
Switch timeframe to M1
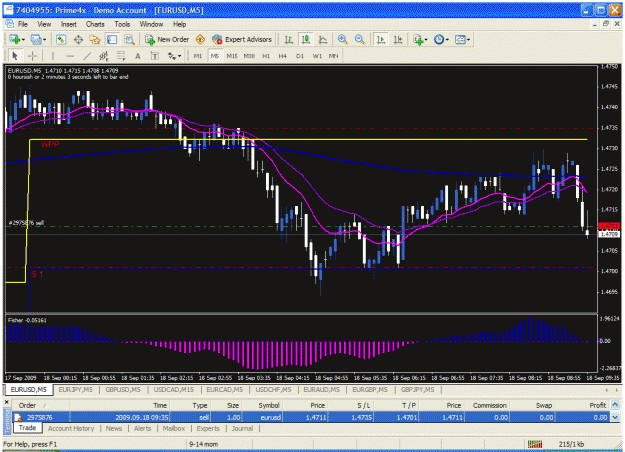pos(198,56)
